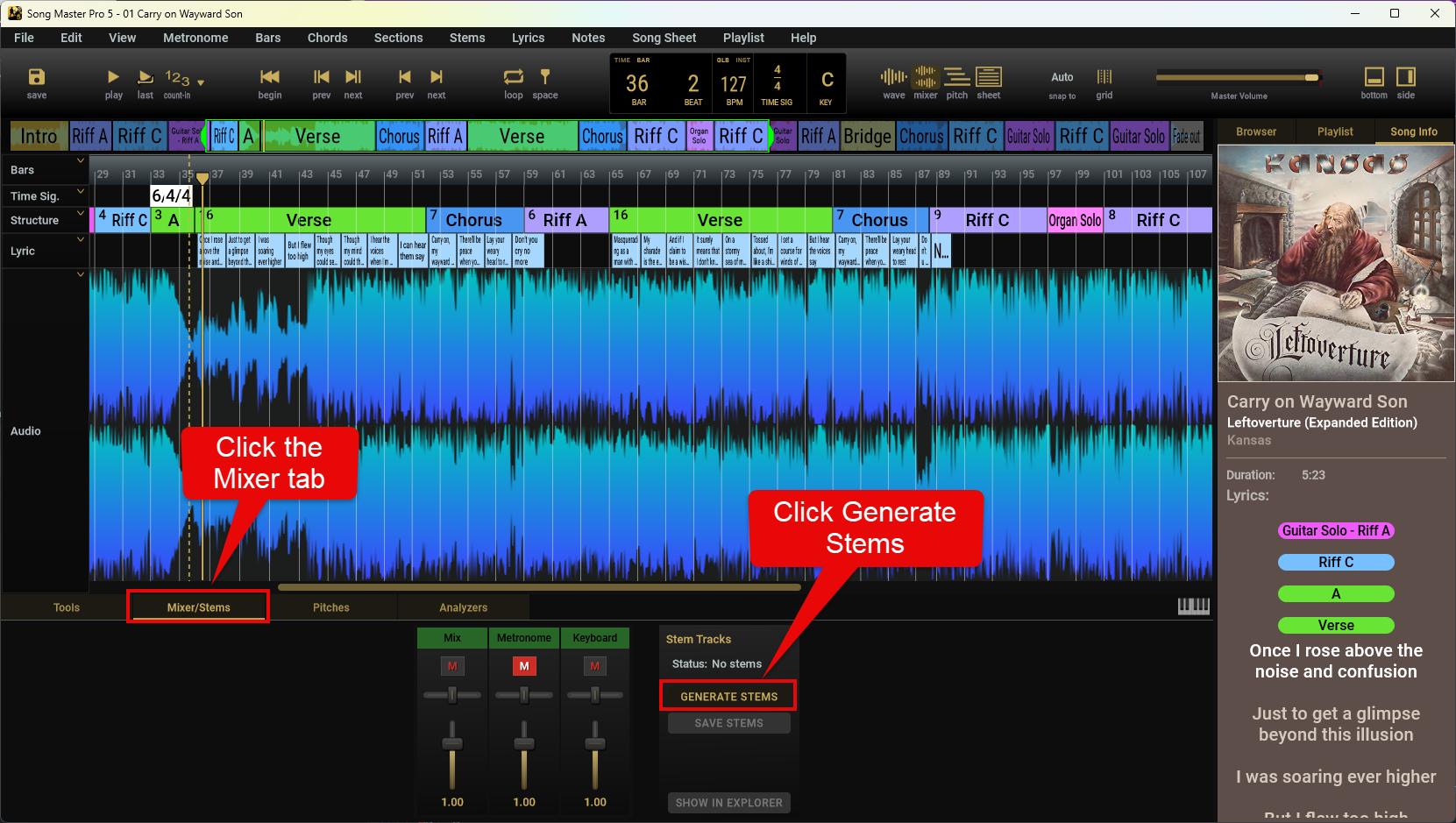Expand the Bars track dropdown arrow
Image resolution: width=1456 pixels, height=823 pixels.
(81, 161)
